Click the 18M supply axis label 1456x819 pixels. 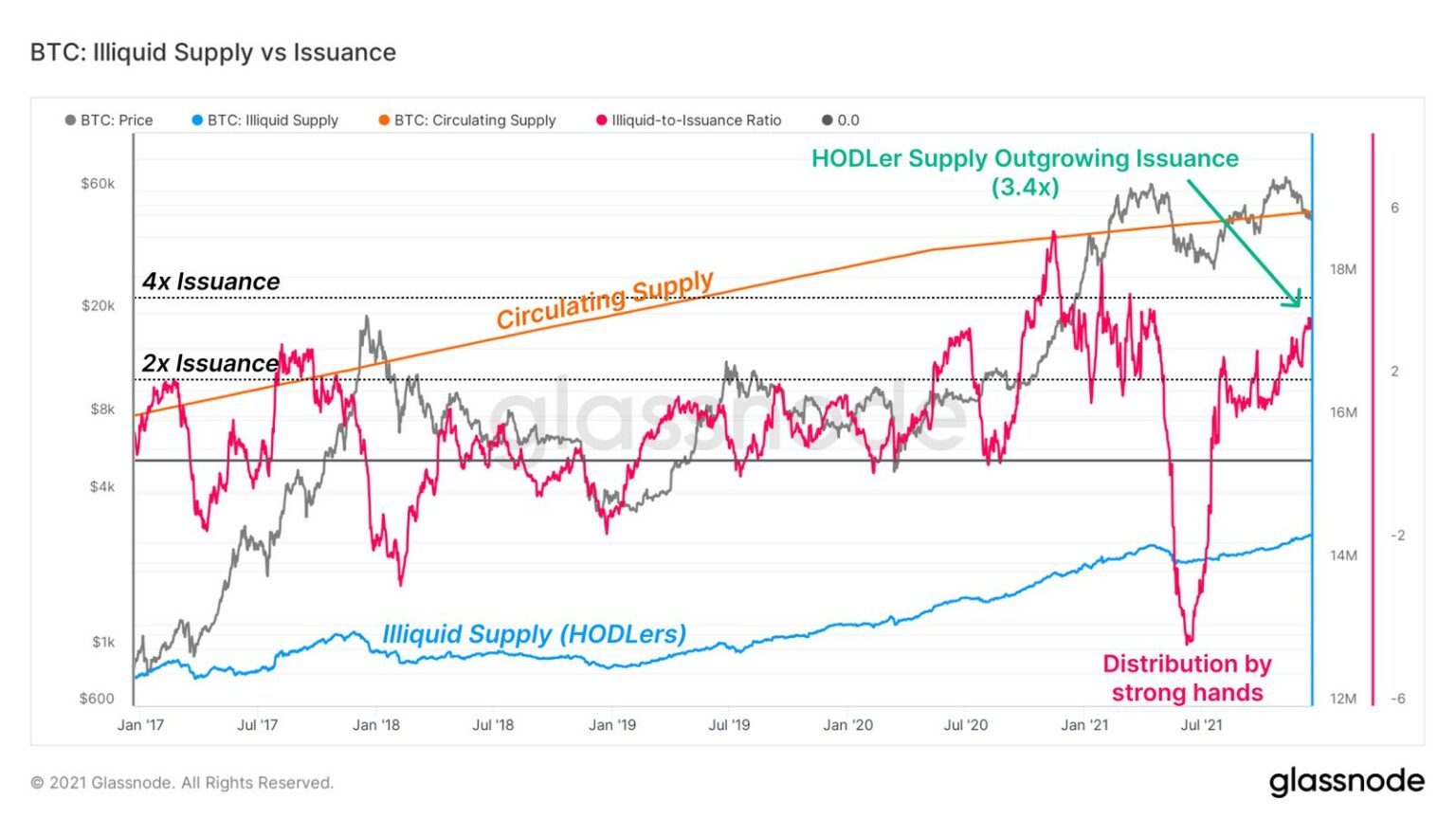pos(1343,269)
